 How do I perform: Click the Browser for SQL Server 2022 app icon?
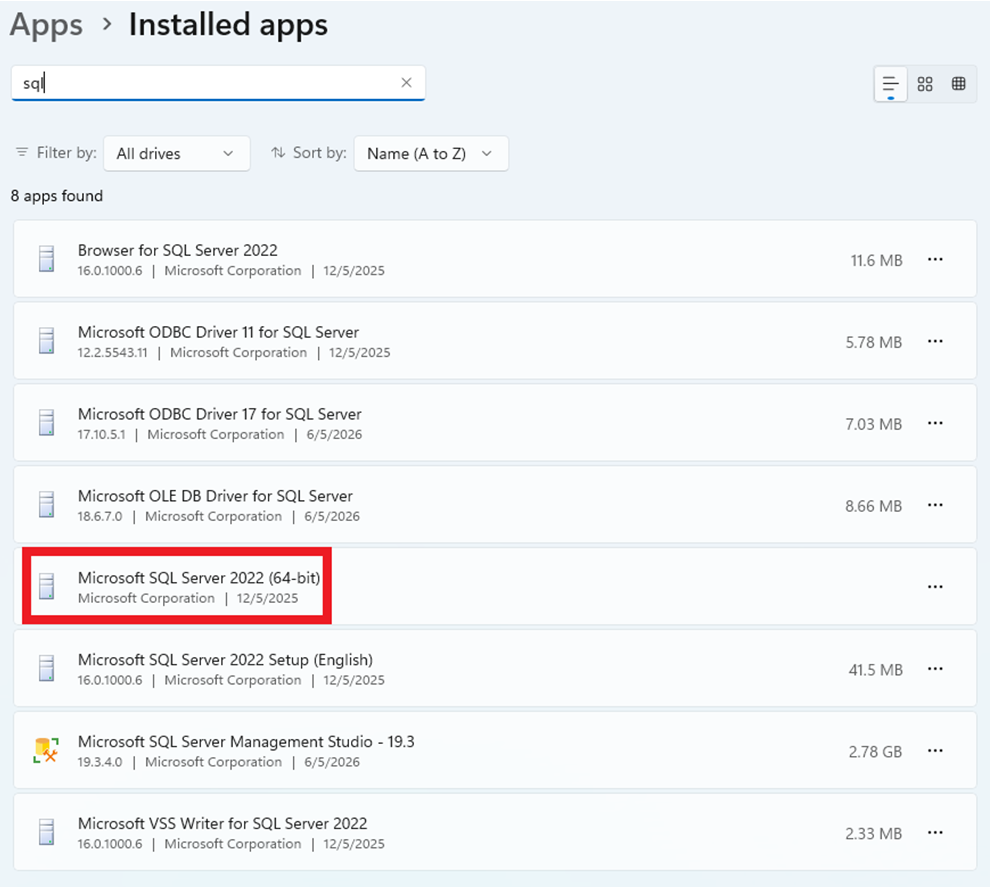pos(47,259)
